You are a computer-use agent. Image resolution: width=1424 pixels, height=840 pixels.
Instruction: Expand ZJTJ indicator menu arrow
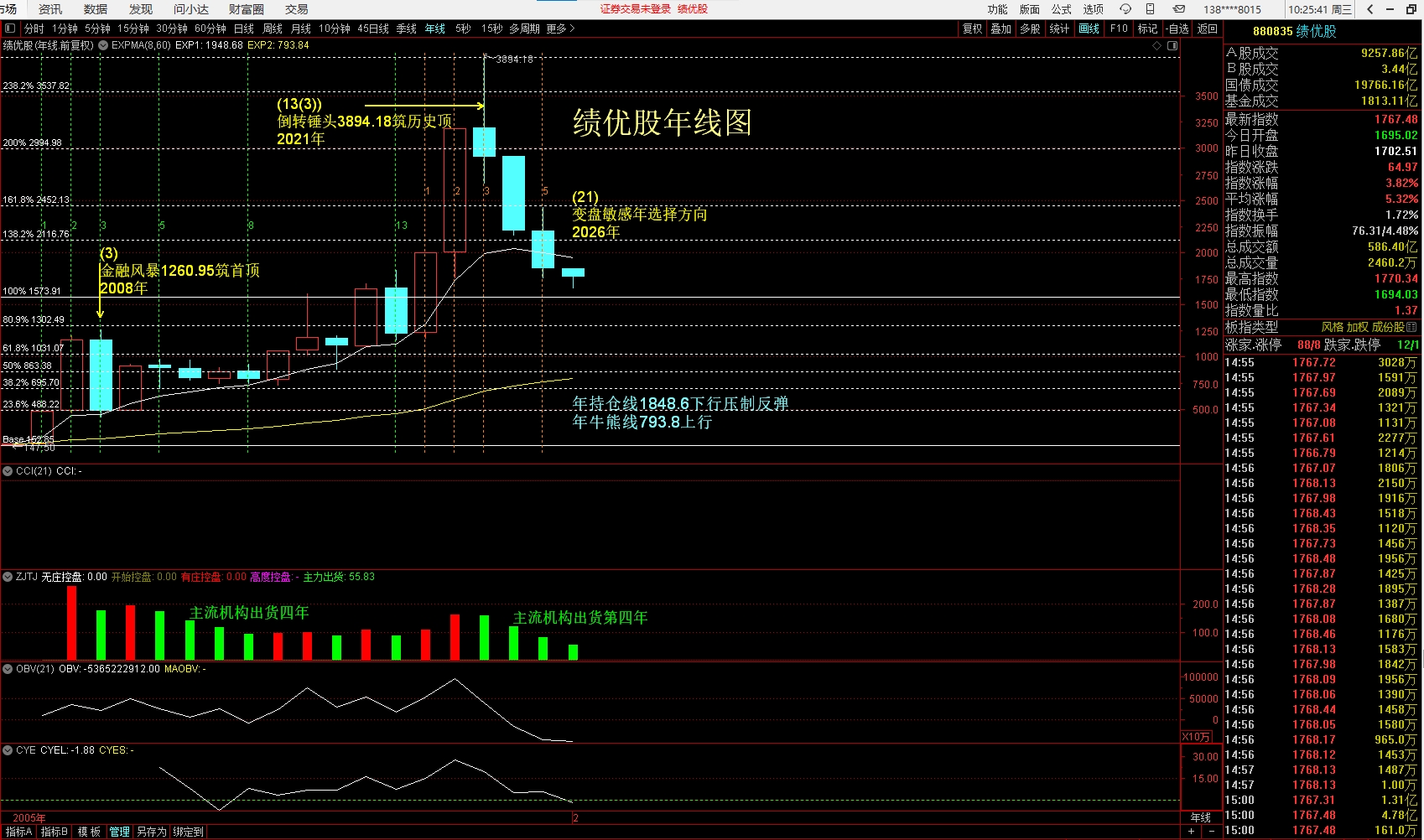[8, 577]
